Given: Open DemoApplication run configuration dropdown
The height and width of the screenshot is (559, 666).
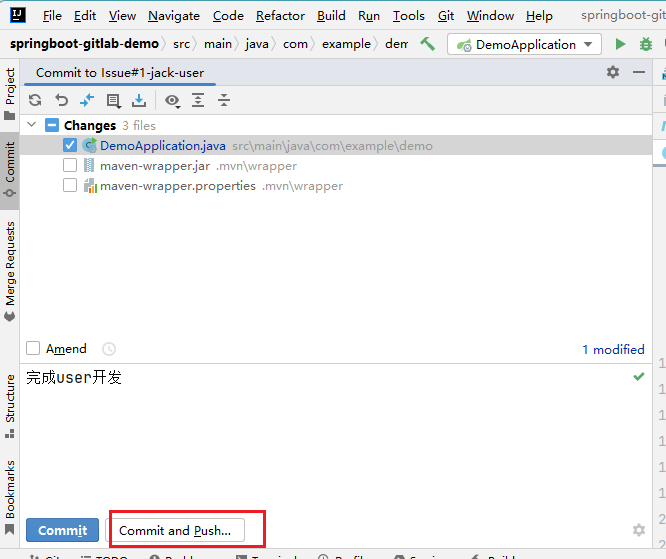Looking at the screenshot, I should 524,45.
